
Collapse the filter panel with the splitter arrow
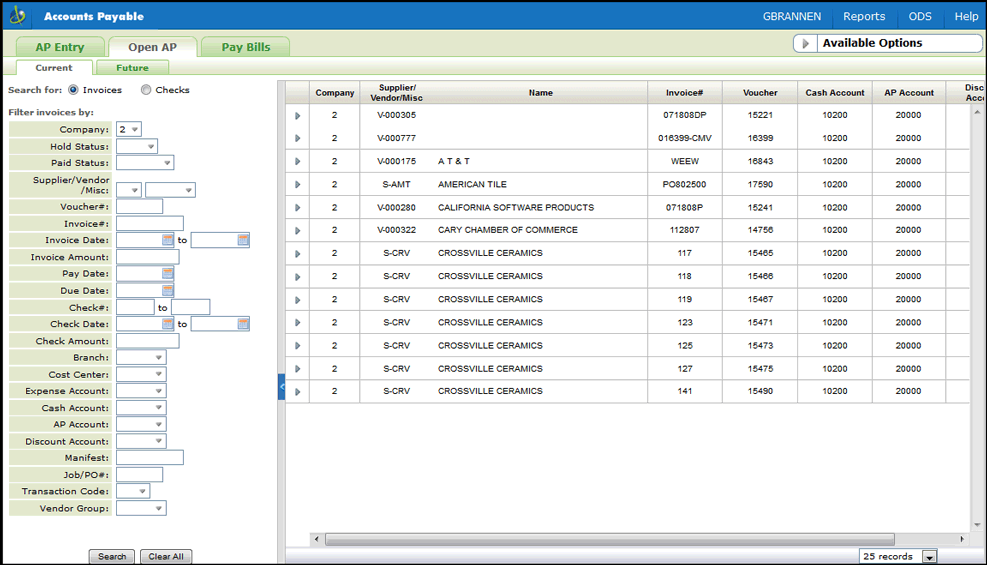(x=281, y=386)
